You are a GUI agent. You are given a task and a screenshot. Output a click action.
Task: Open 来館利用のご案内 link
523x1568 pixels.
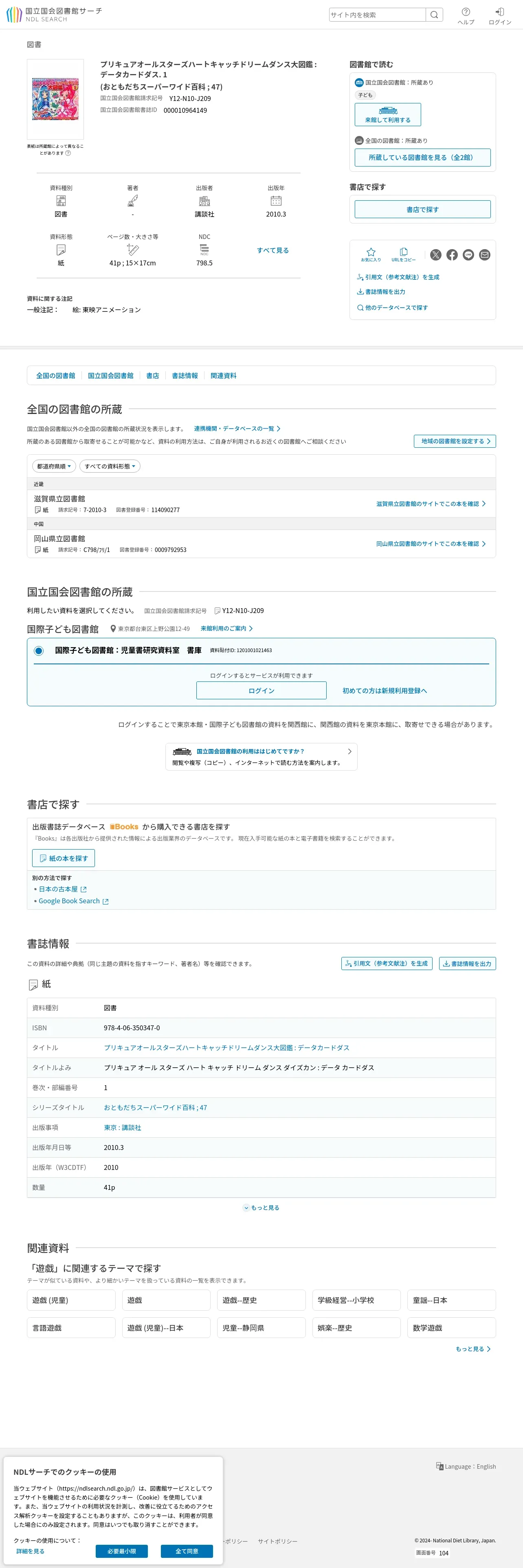226,628
